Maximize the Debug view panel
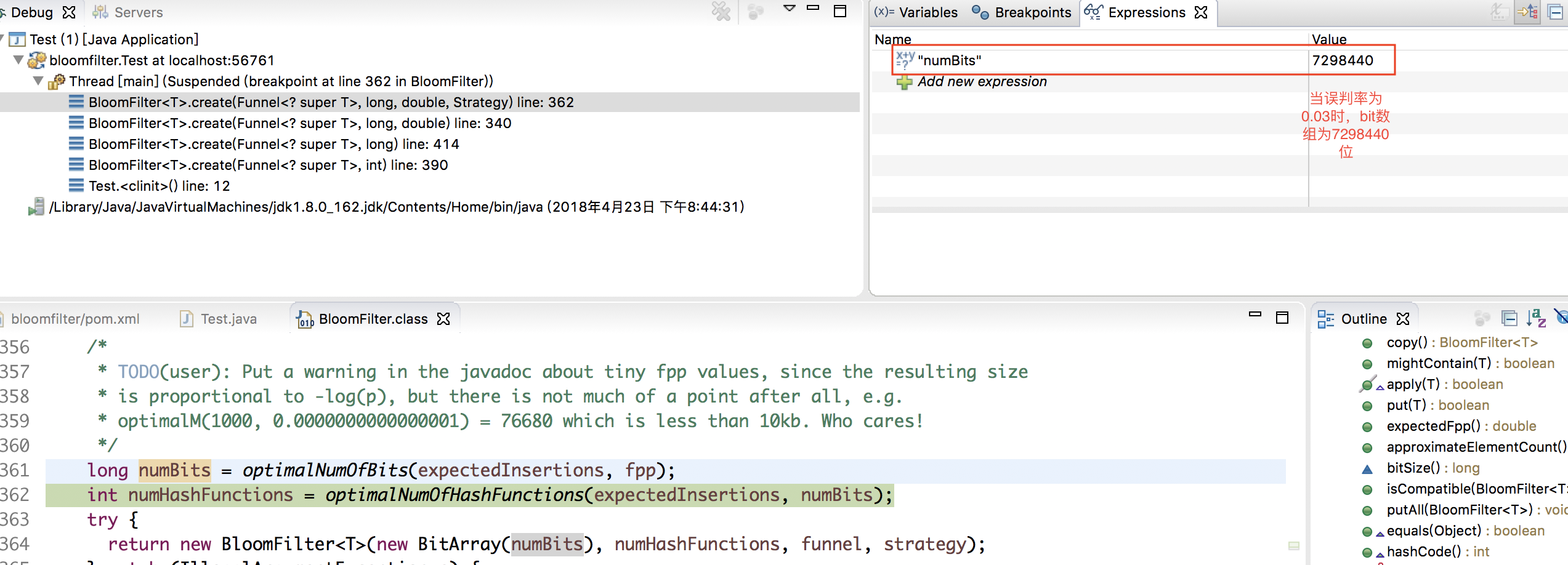Screen dimensions: 1568x565 [840, 11]
